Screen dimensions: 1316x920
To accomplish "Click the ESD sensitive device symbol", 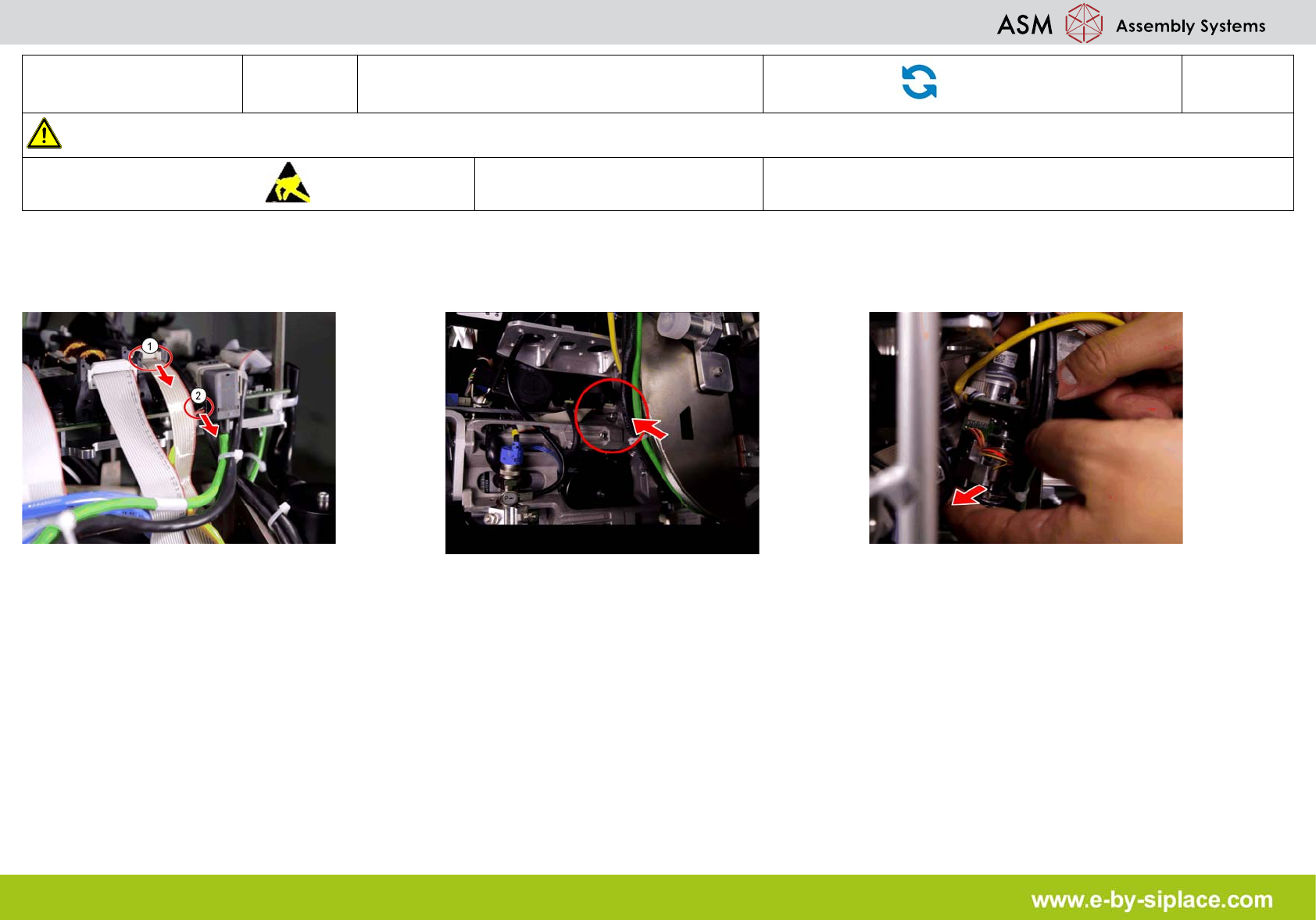I will pos(288,183).
